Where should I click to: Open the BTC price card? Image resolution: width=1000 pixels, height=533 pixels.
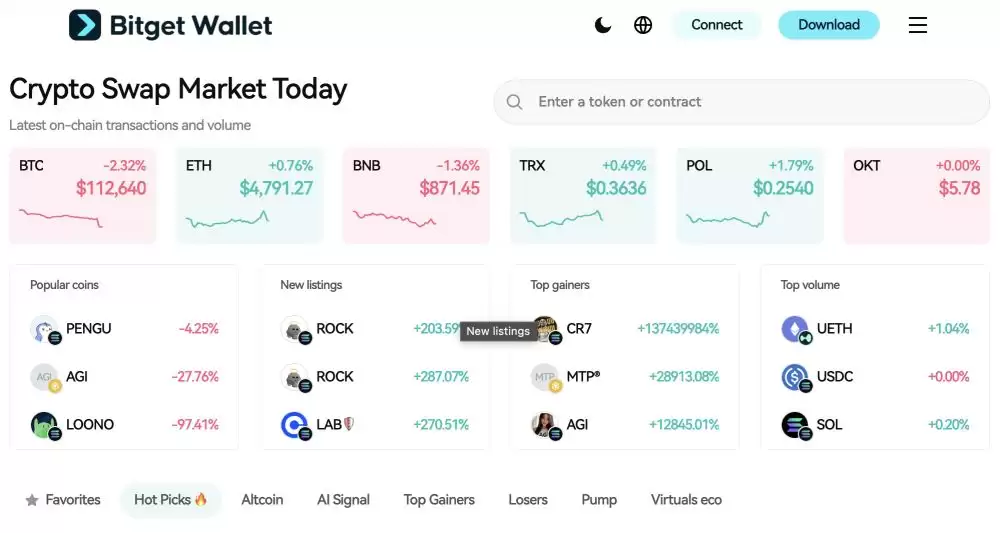point(83,195)
